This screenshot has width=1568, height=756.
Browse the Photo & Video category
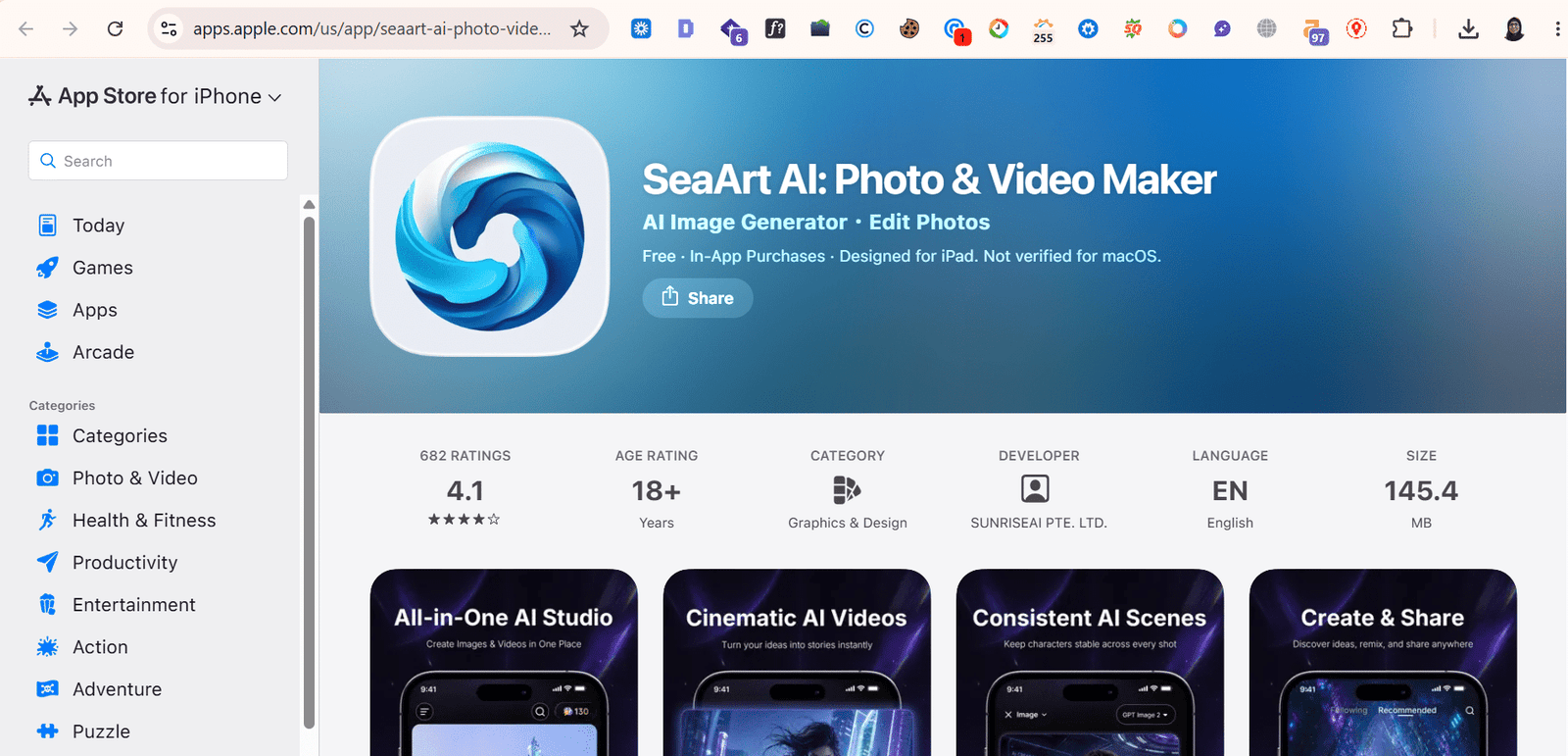click(x=134, y=478)
